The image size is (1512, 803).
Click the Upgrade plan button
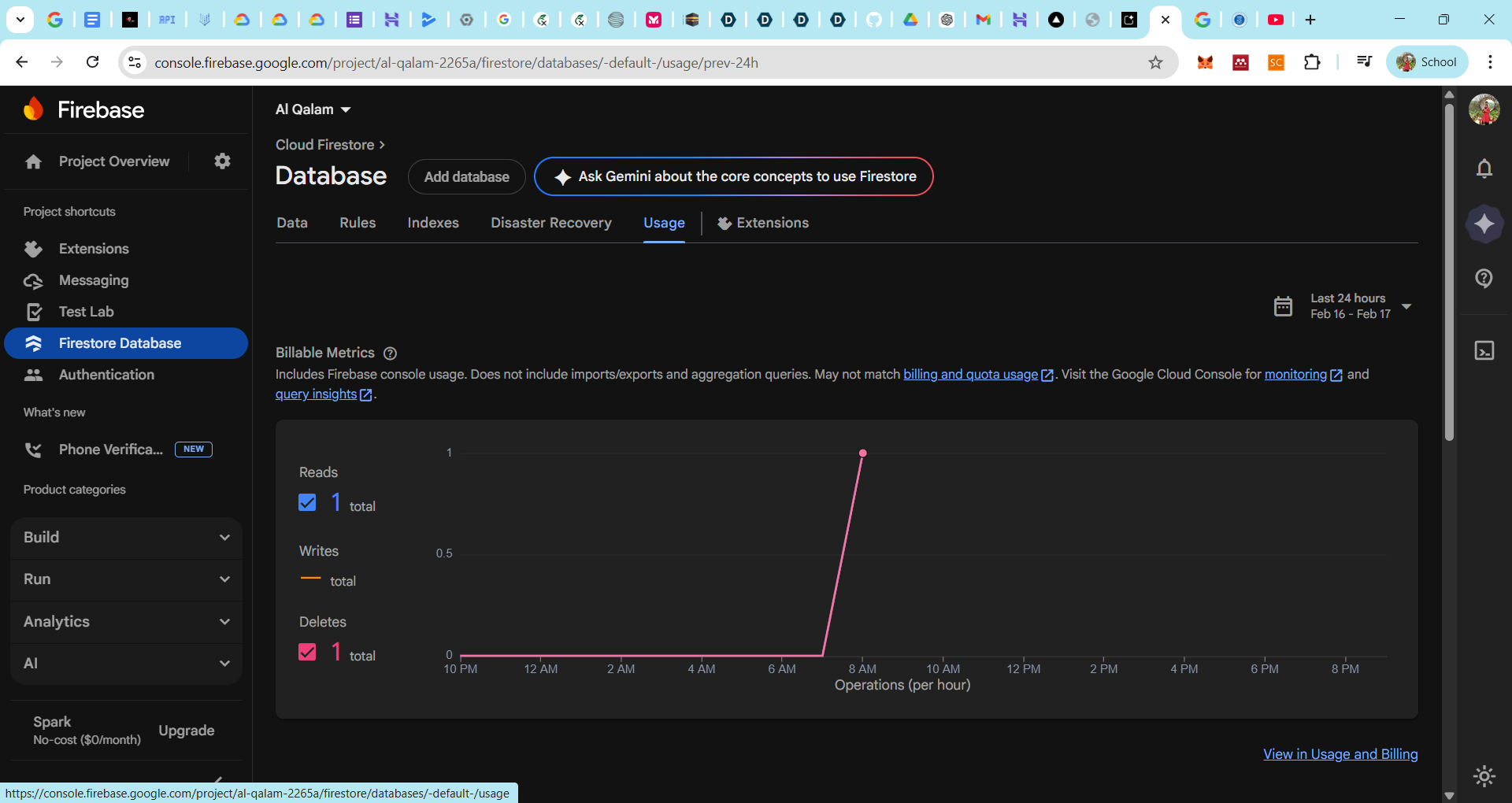pos(187,731)
